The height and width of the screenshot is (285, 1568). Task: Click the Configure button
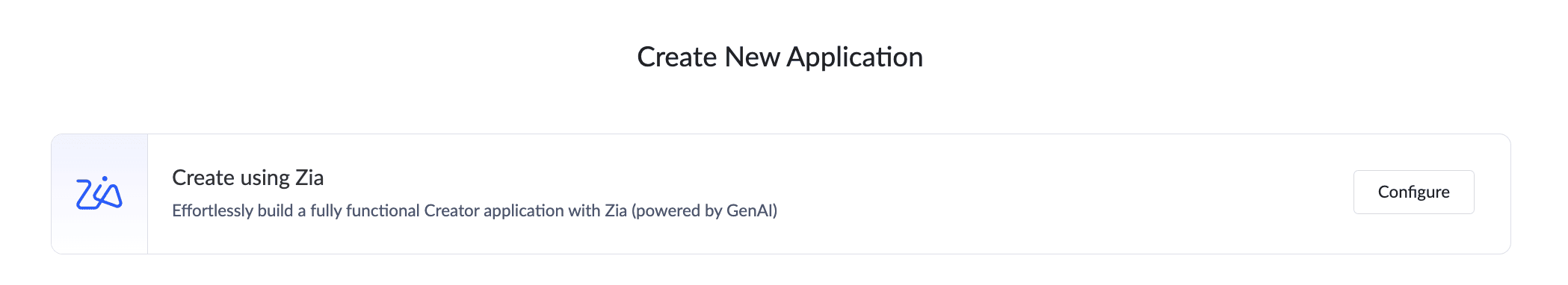[1413, 192]
